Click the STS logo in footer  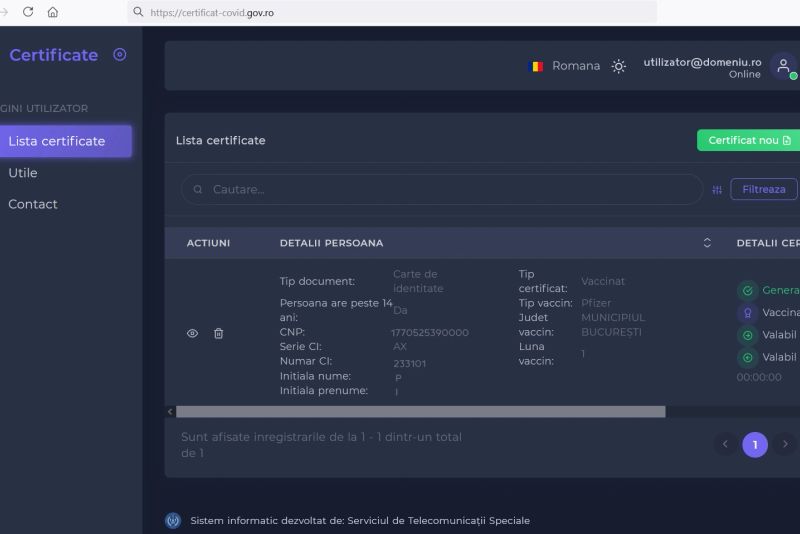173,520
